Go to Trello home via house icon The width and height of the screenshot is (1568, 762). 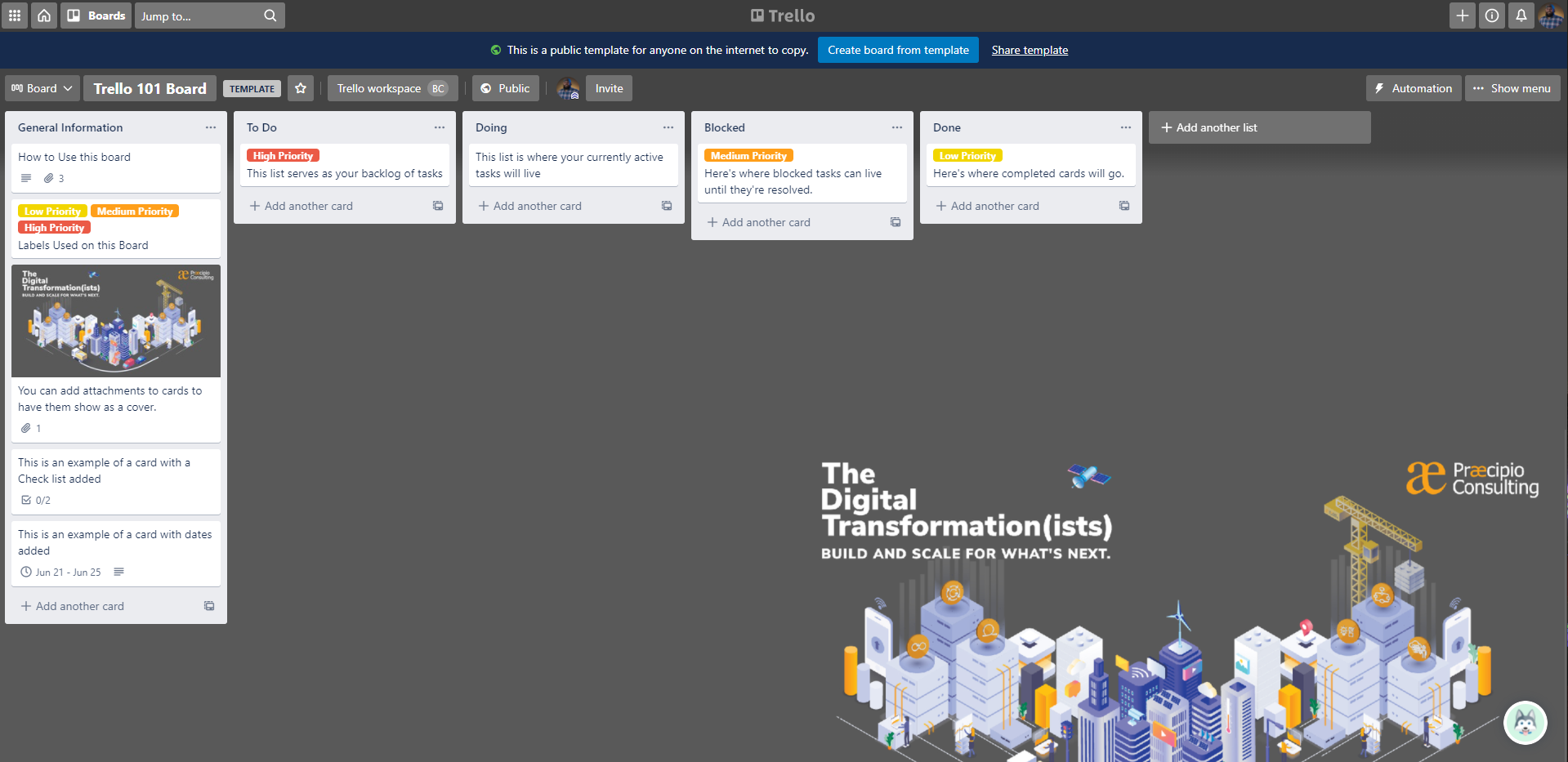[44, 16]
